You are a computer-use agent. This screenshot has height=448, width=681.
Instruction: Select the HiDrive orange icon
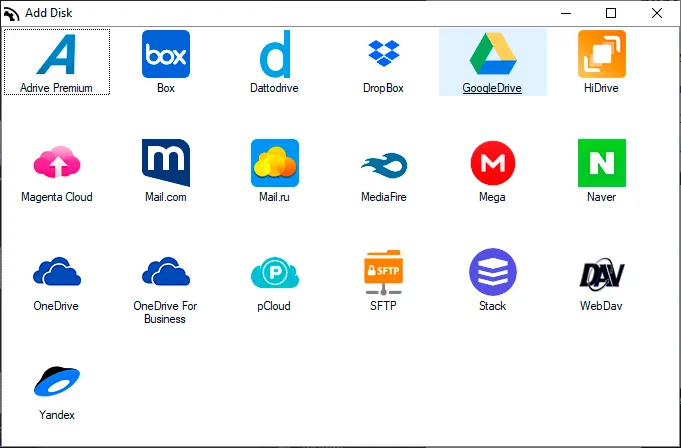point(602,54)
